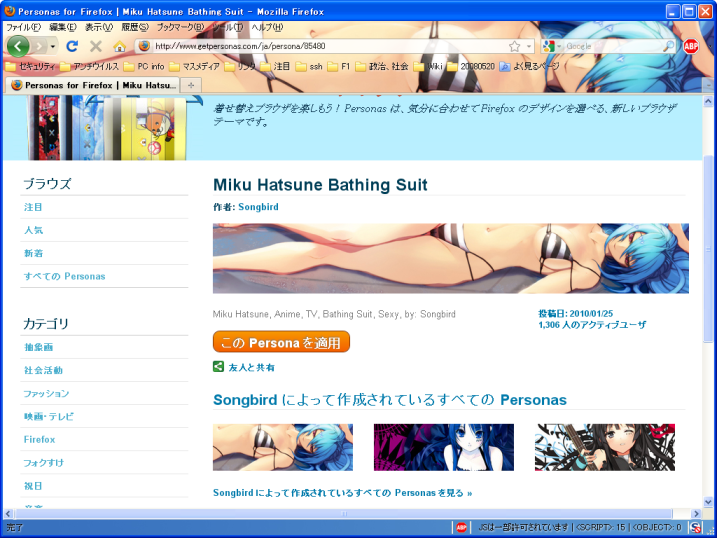The width and height of the screenshot is (717, 538).
Task: Click the horizontal scrollbar right arrow
Action: point(696,514)
